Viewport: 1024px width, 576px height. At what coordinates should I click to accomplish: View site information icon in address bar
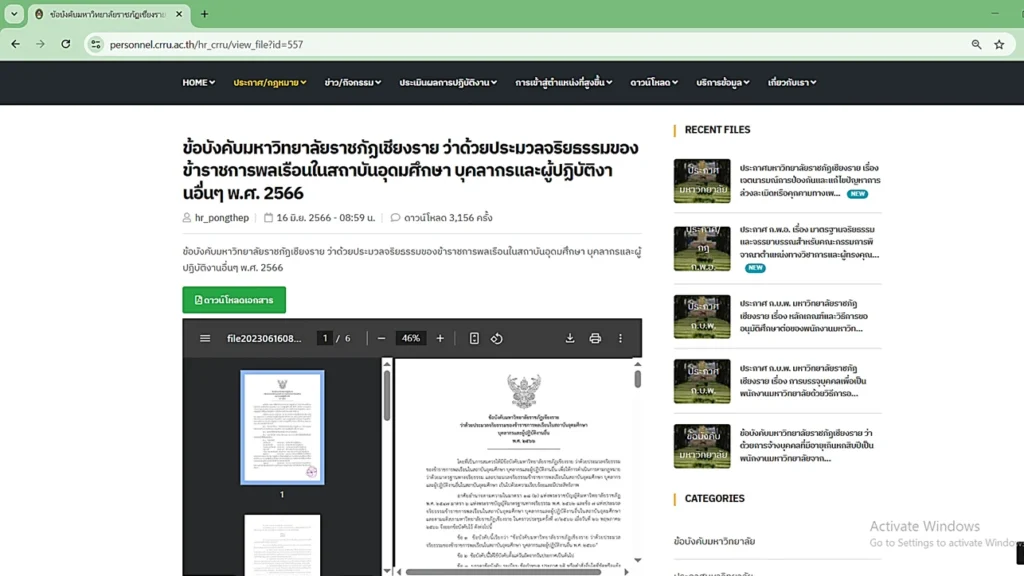[96, 44]
